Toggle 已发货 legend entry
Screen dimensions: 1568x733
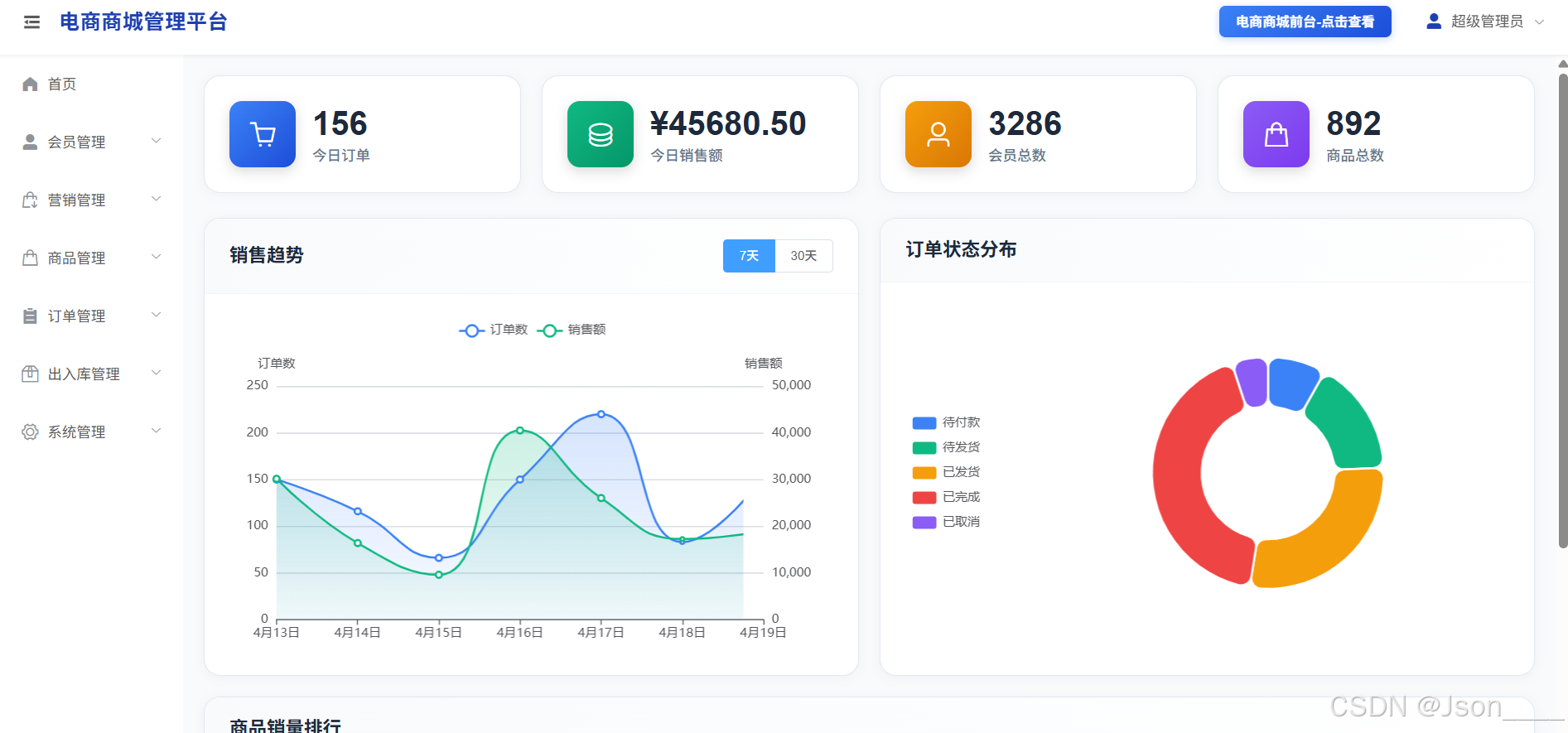tap(946, 472)
